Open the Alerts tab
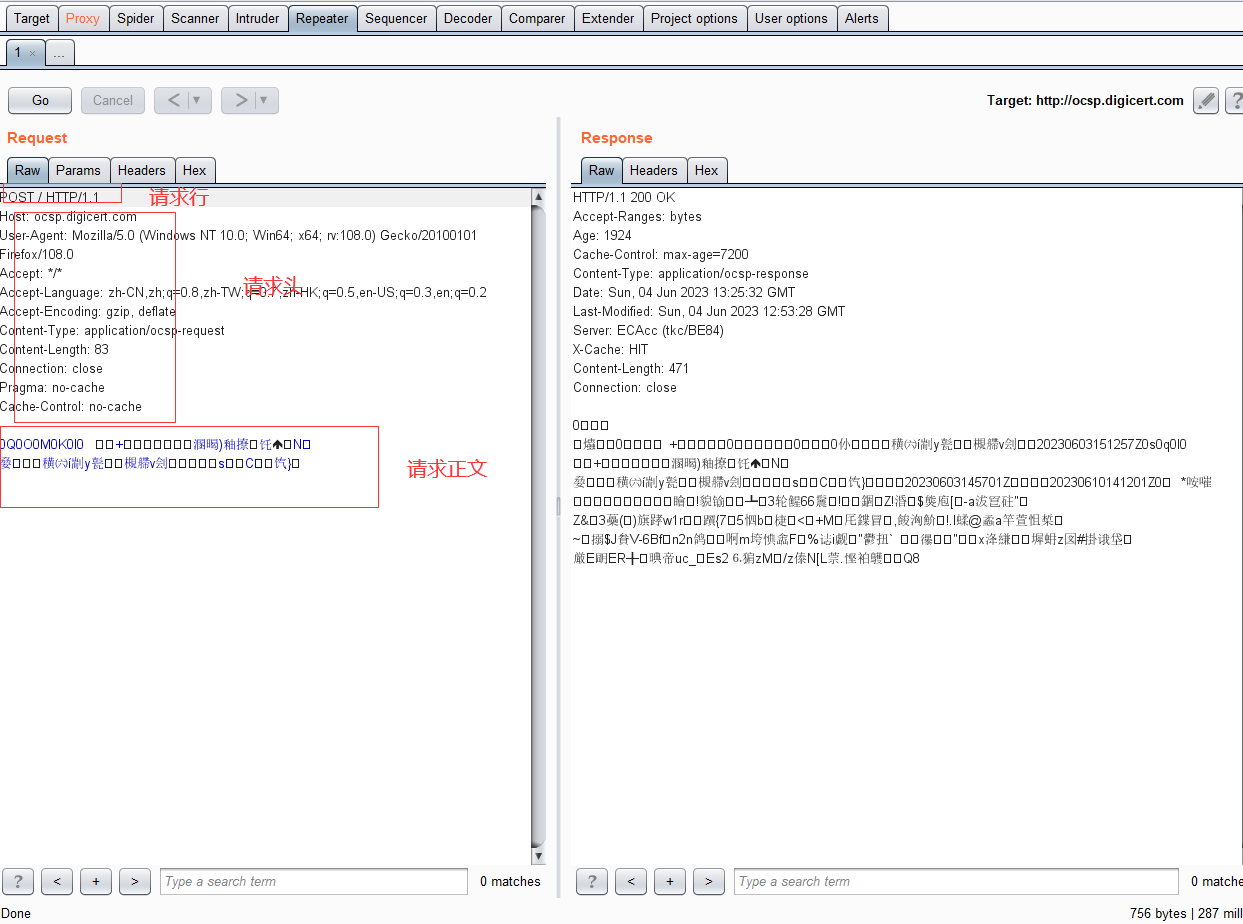The width and height of the screenshot is (1243, 924). pyautogui.click(x=862, y=18)
